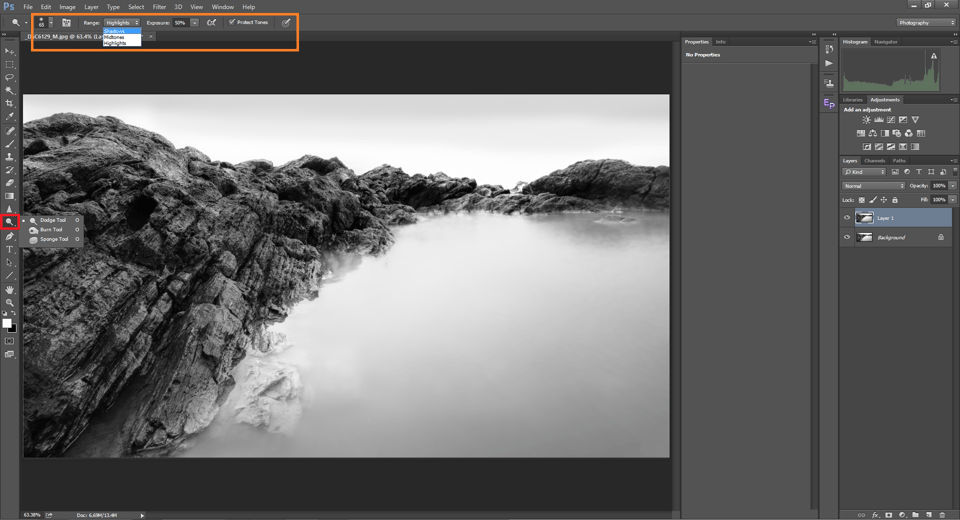Select the Brush tool

click(9, 144)
